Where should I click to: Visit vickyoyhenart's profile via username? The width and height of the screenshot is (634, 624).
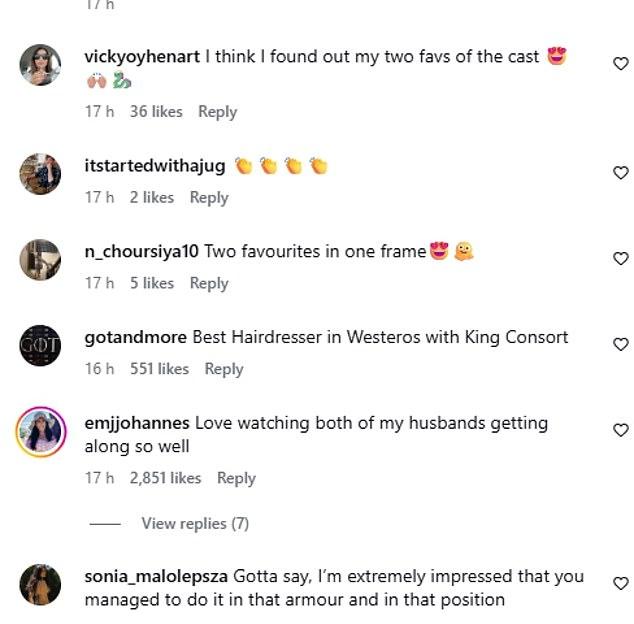(142, 57)
